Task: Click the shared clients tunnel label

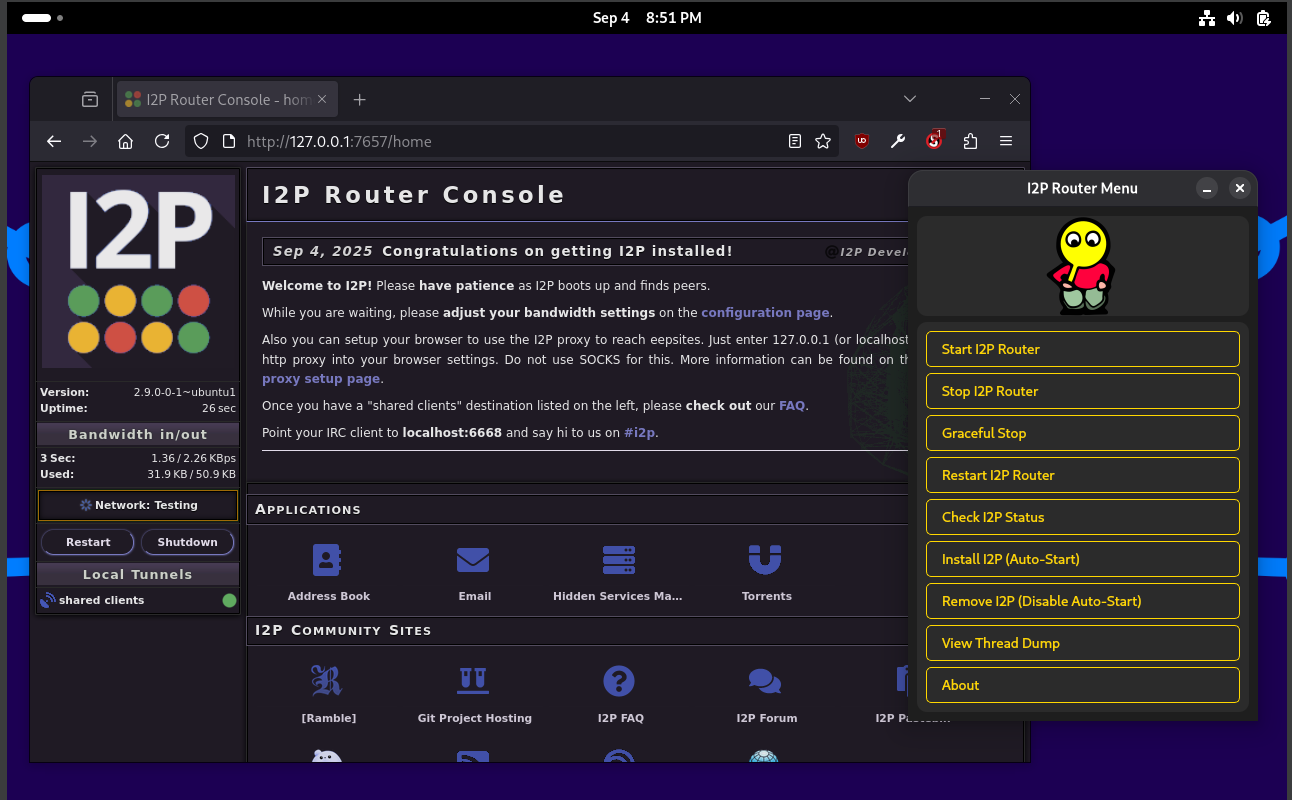Action: coord(101,600)
